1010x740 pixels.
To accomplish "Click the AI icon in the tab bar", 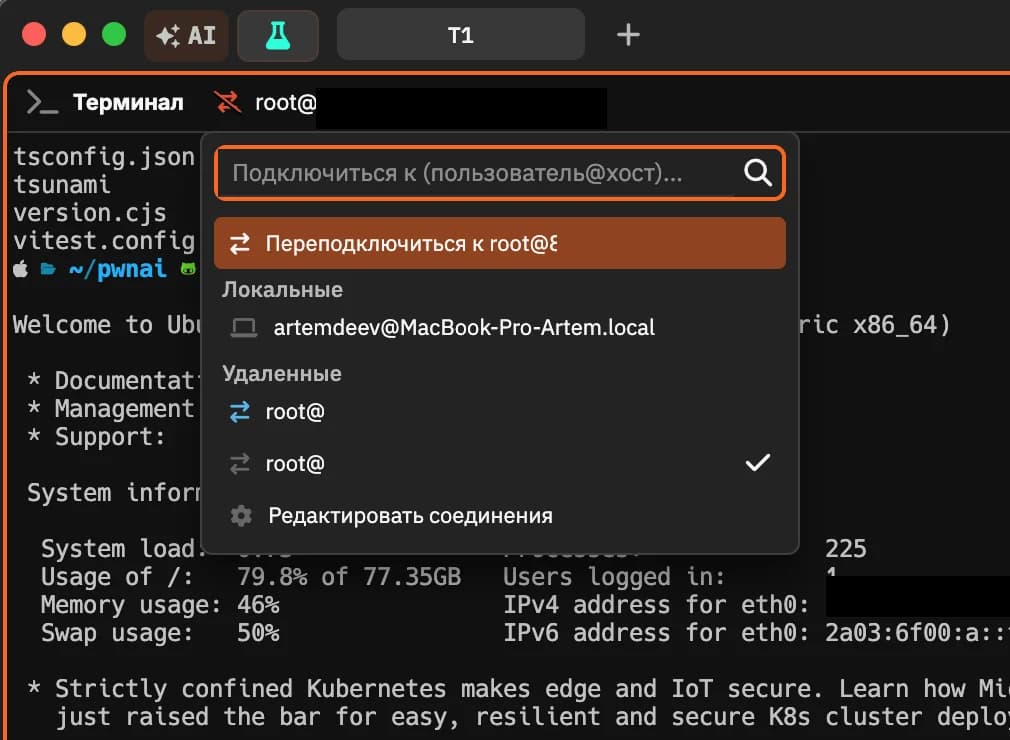I will point(186,34).
